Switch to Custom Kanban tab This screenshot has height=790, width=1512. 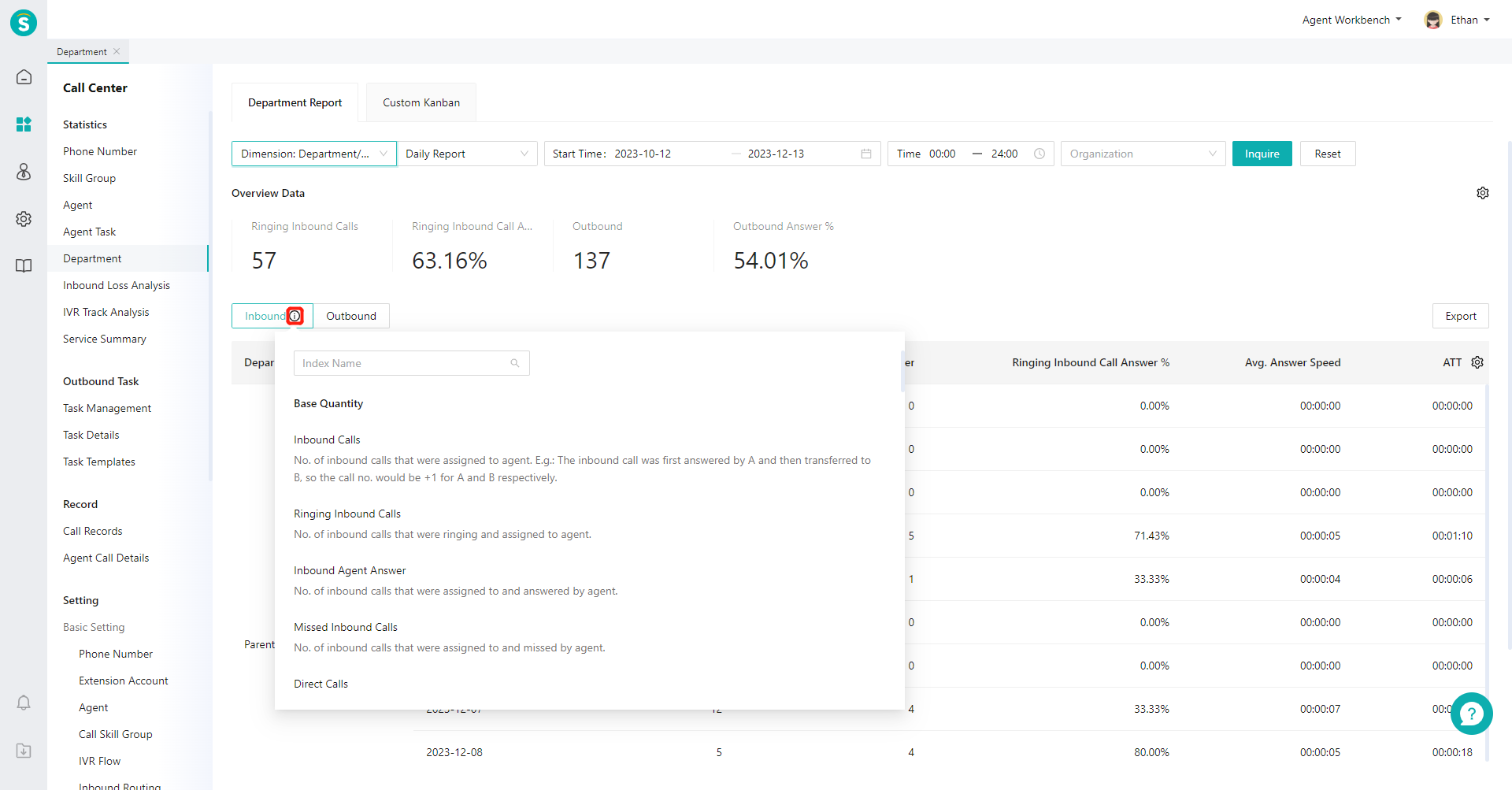coord(421,102)
